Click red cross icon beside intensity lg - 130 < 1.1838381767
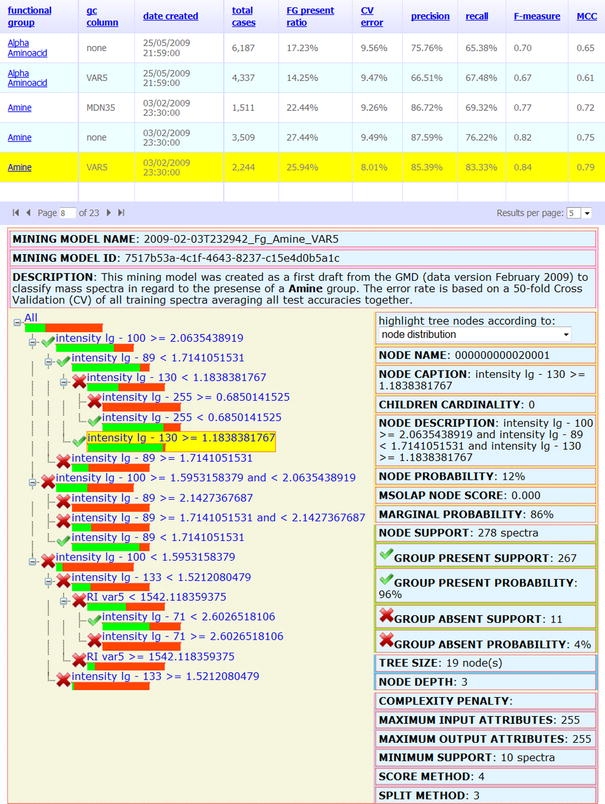This screenshot has width=605, height=804. (79, 381)
